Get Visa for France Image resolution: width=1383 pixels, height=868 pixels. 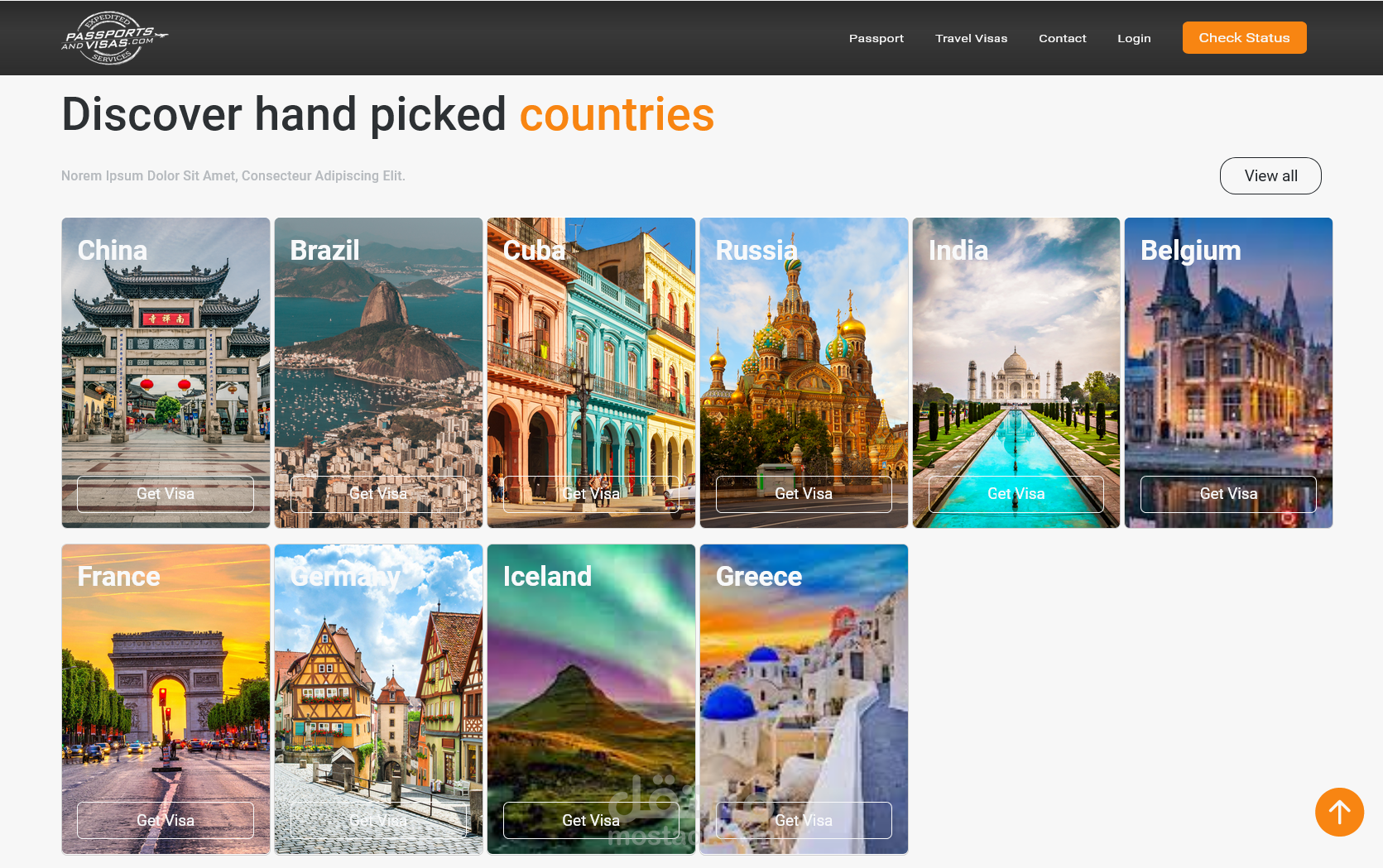pos(166,821)
